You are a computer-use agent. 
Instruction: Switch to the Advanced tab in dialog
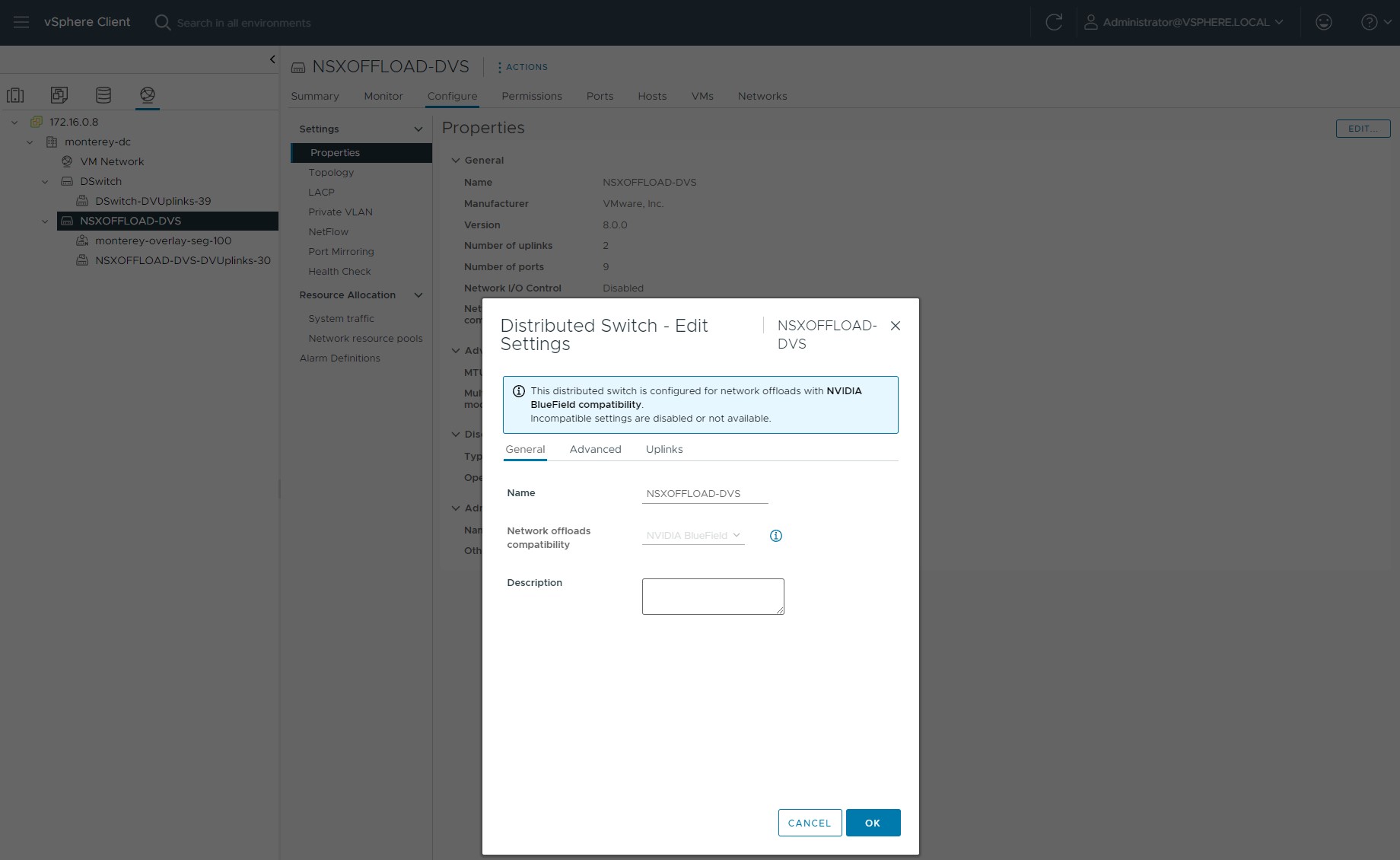(x=596, y=450)
